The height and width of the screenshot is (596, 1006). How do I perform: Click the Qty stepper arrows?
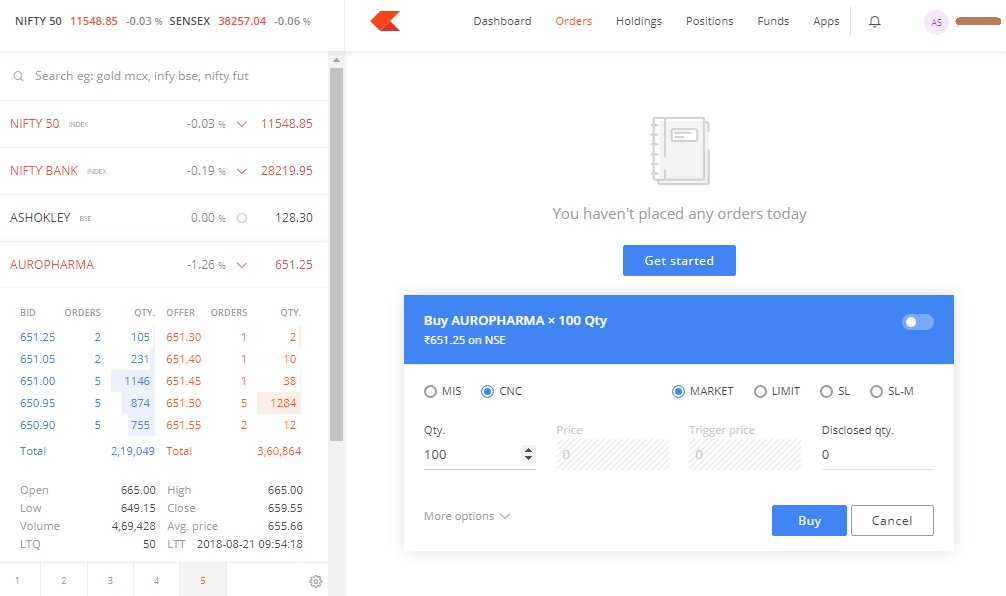pos(528,454)
